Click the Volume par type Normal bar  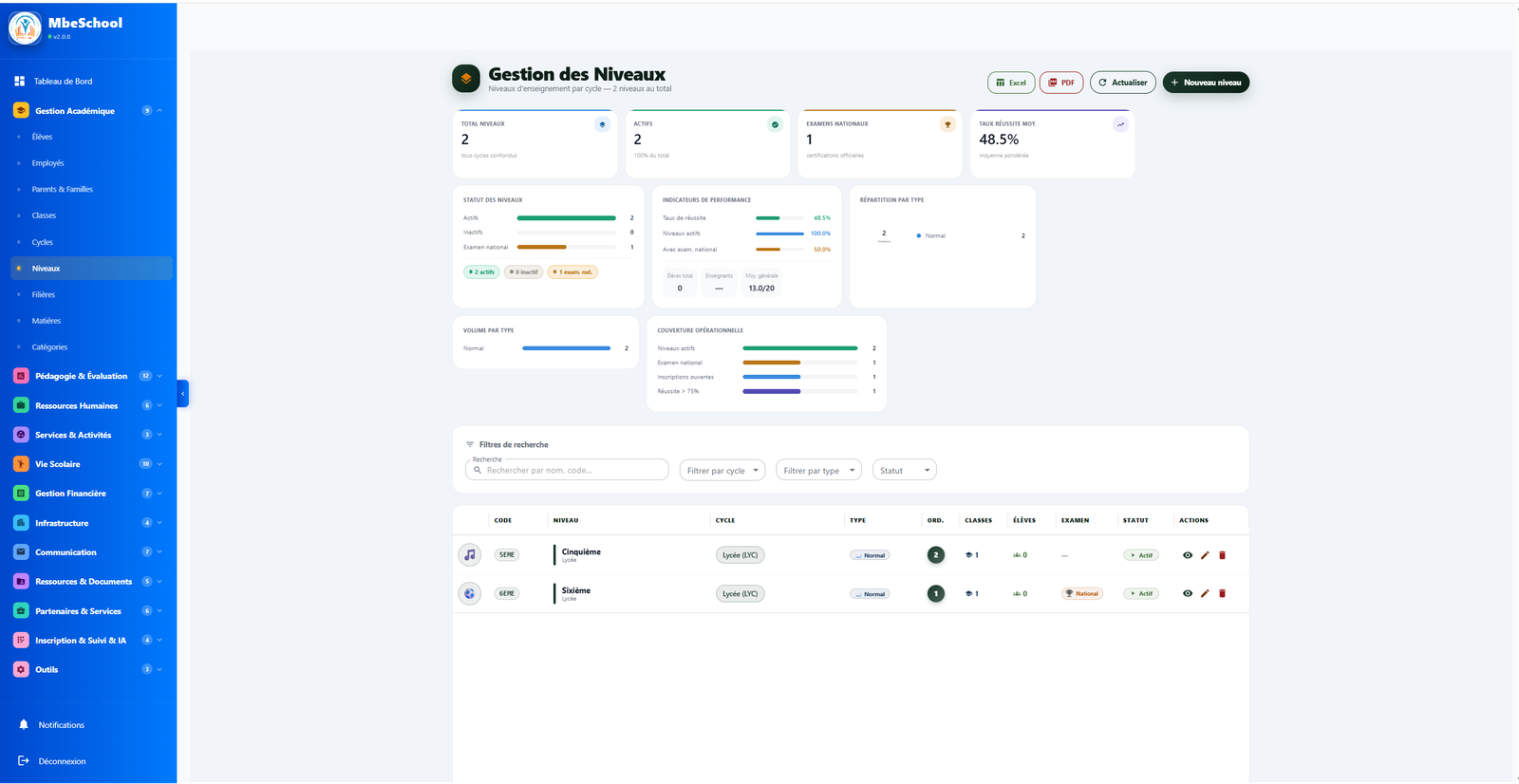click(x=567, y=348)
